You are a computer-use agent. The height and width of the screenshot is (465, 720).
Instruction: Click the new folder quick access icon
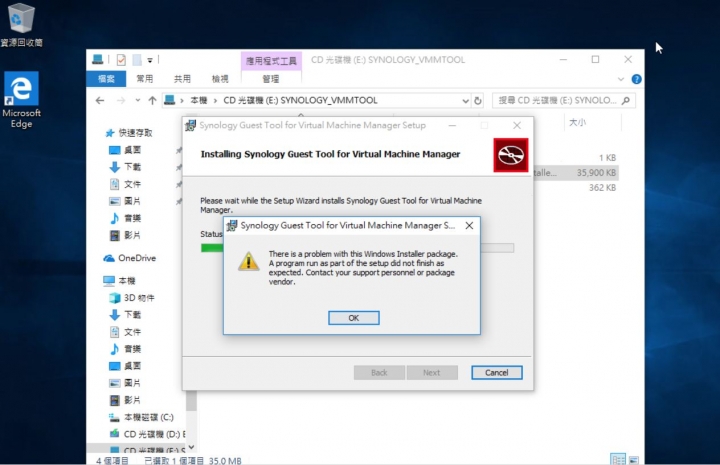click(x=137, y=60)
